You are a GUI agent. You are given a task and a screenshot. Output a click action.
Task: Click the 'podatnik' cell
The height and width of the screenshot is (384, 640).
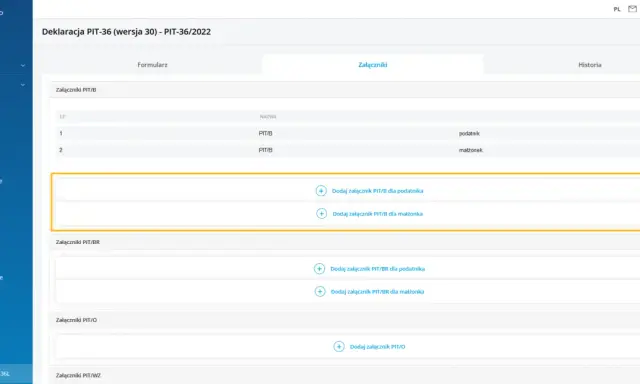pyautogui.click(x=469, y=133)
